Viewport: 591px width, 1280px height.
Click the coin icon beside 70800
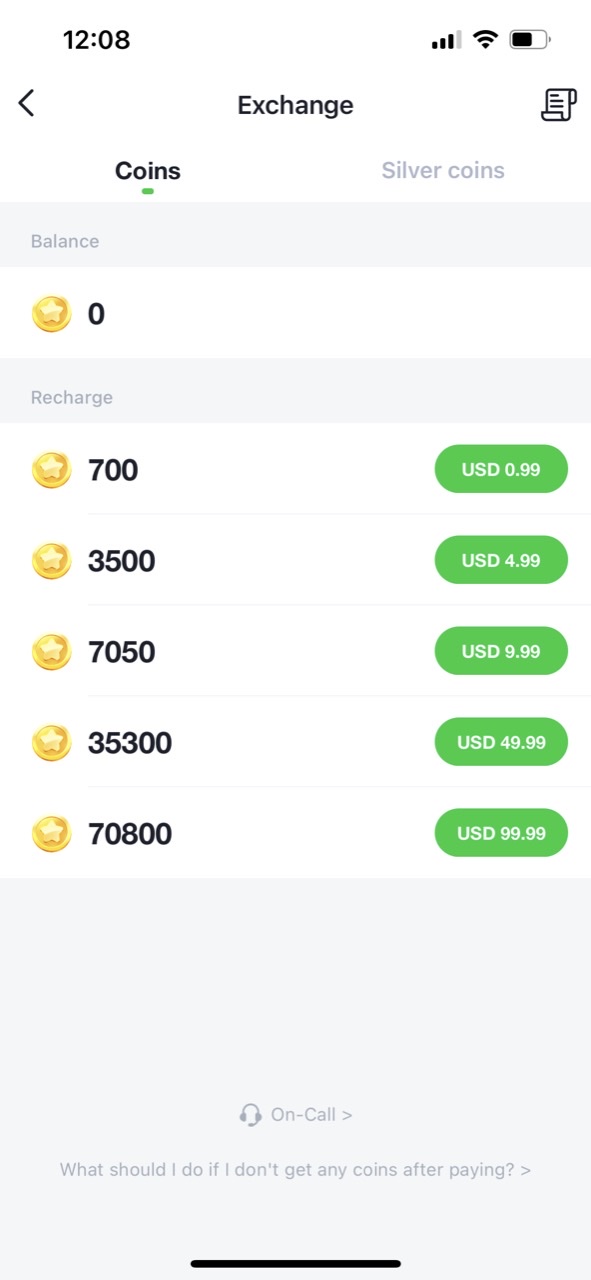pyautogui.click(x=52, y=833)
